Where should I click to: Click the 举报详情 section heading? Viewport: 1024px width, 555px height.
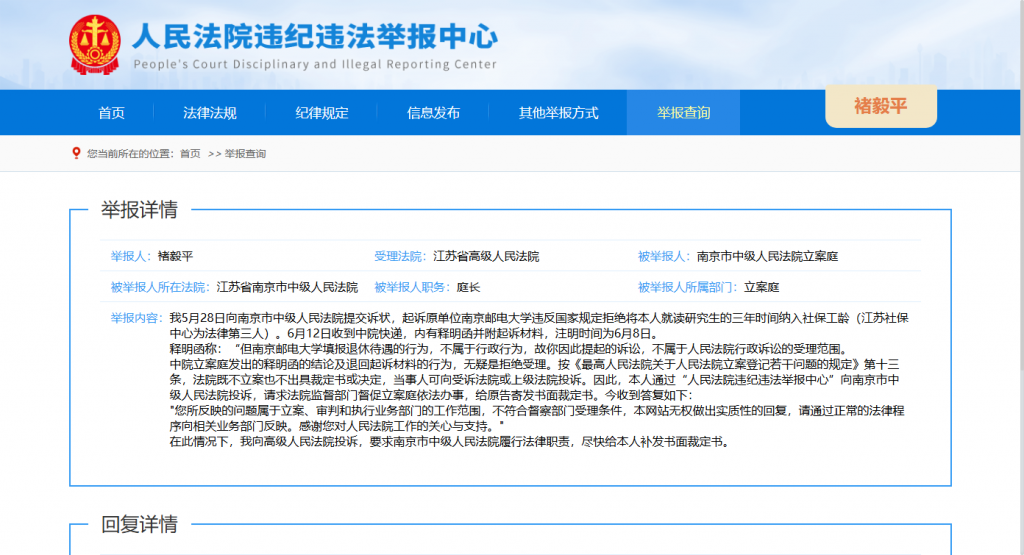pyautogui.click(x=139, y=210)
